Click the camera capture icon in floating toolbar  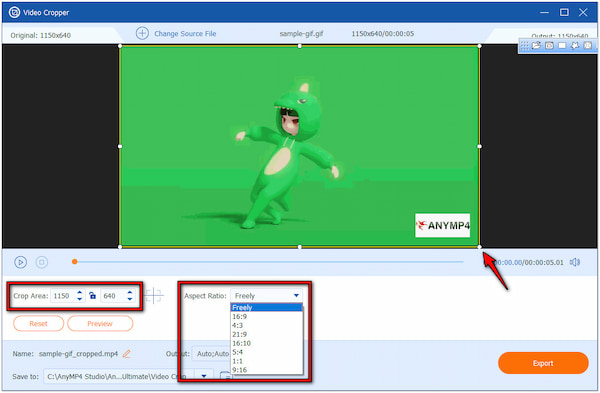click(x=549, y=46)
